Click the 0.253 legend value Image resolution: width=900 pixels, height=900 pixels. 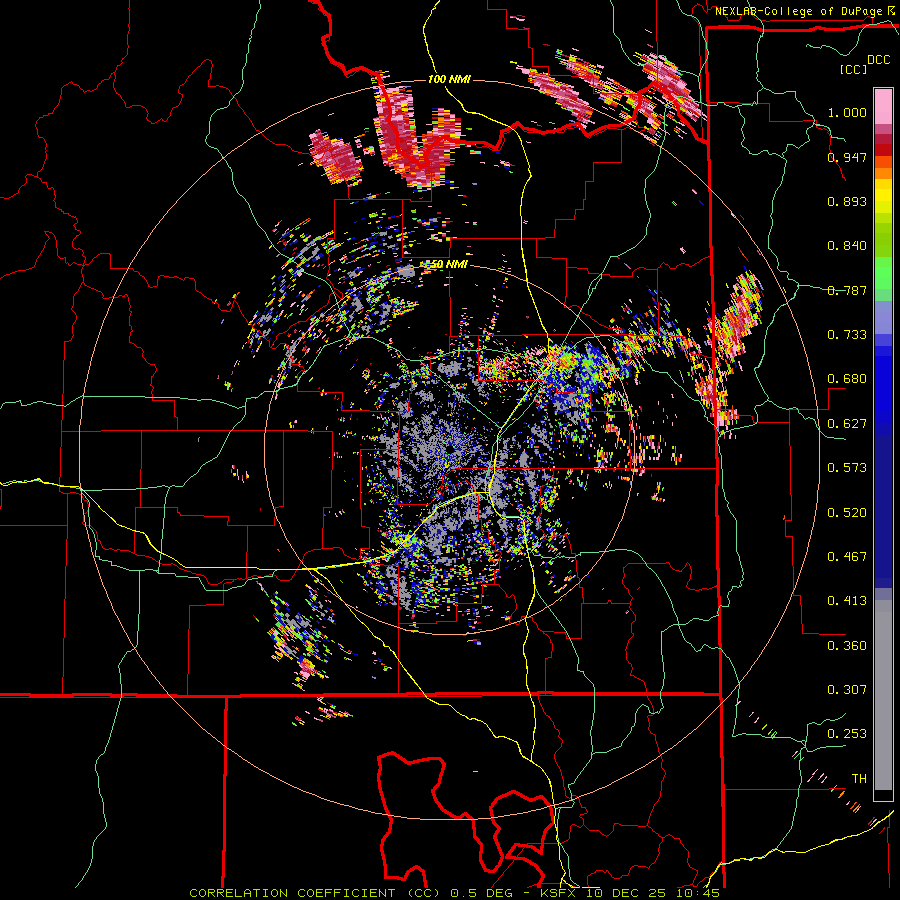click(x=847, y=734)
